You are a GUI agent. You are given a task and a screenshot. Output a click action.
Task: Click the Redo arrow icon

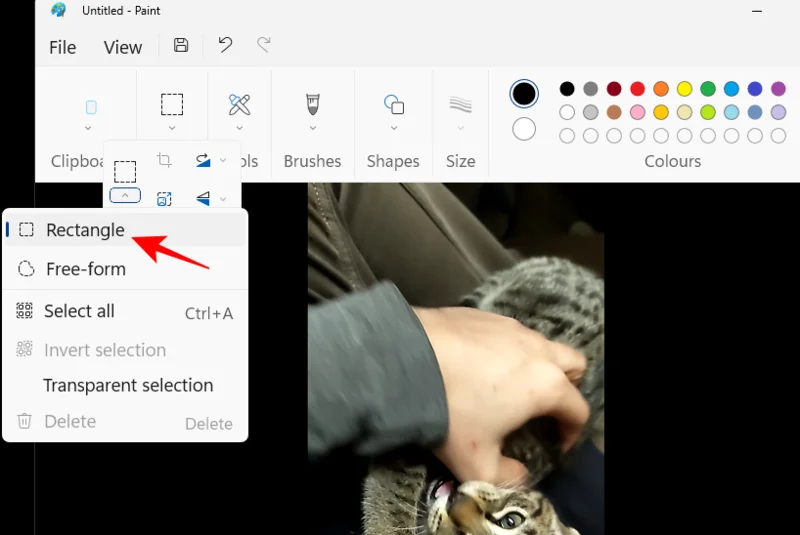[x=264, y=45]
